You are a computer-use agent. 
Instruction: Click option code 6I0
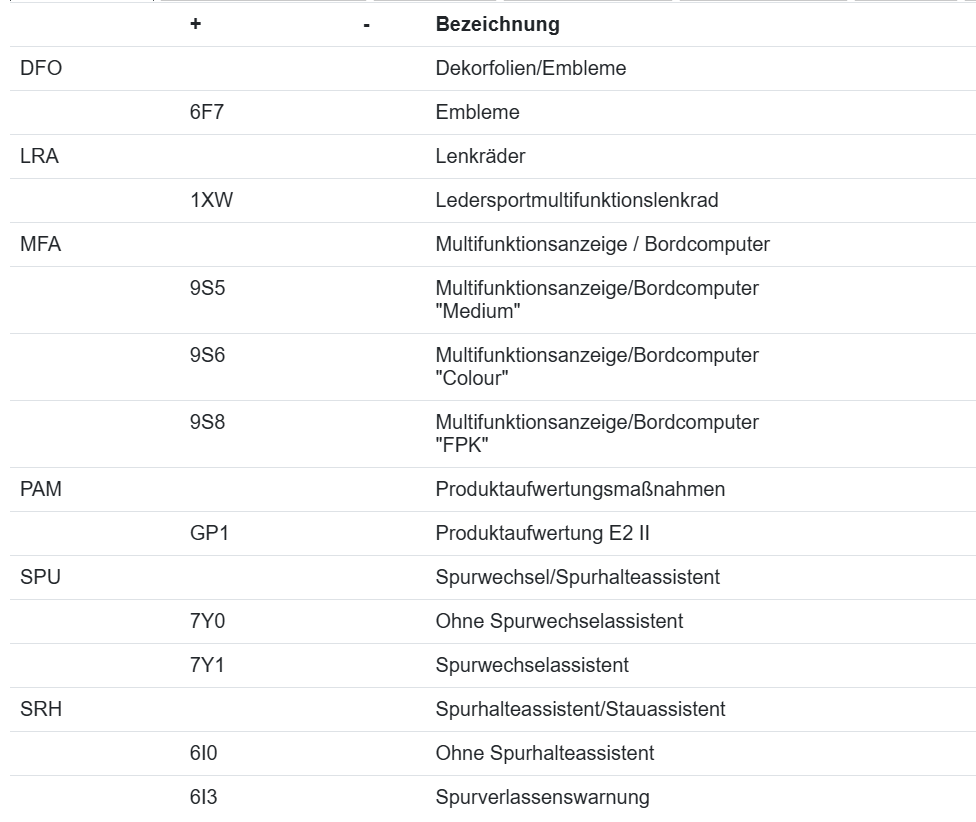(x=204, y=753)
